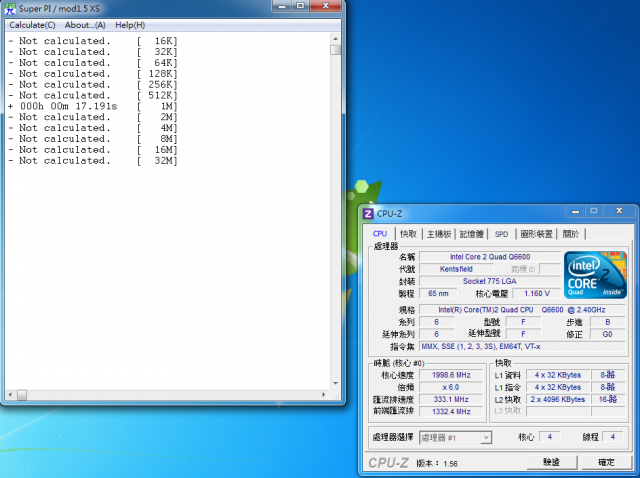The height and width of the screenshot is (478, 640).
Task: Click the '65 nm' technology field
Action: click(x=438, y=293)
